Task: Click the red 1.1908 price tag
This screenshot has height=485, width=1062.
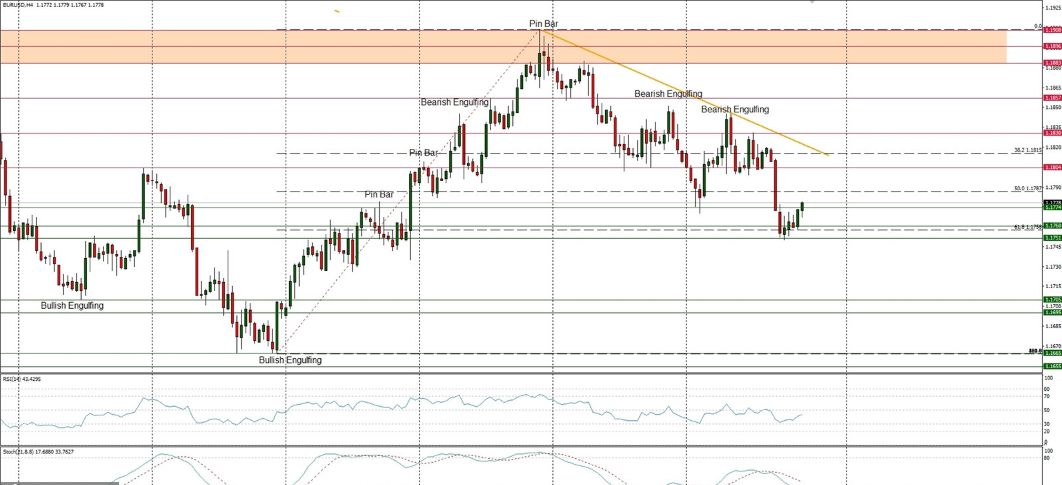Action: (x=1052, y=30)
